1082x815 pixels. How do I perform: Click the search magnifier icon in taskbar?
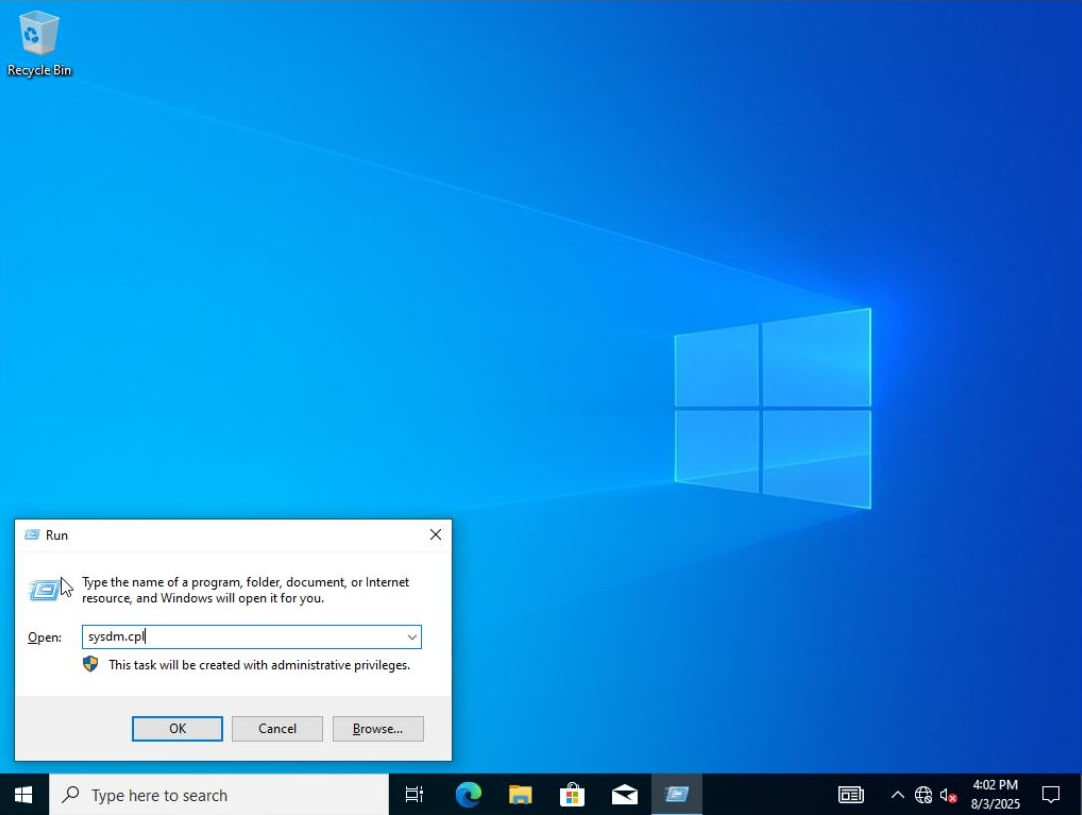tap(70, 795)
